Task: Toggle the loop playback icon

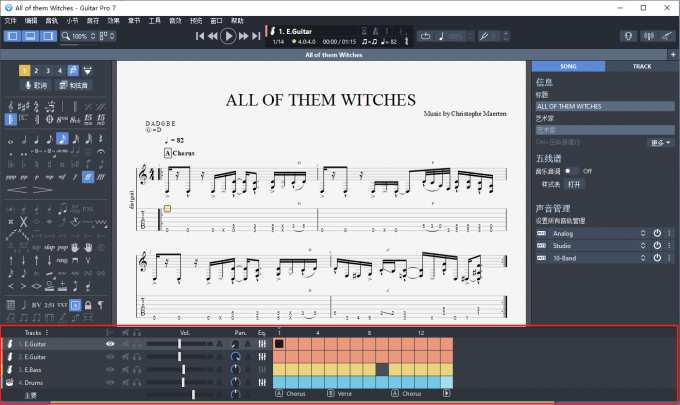Action: click(425, 36)
